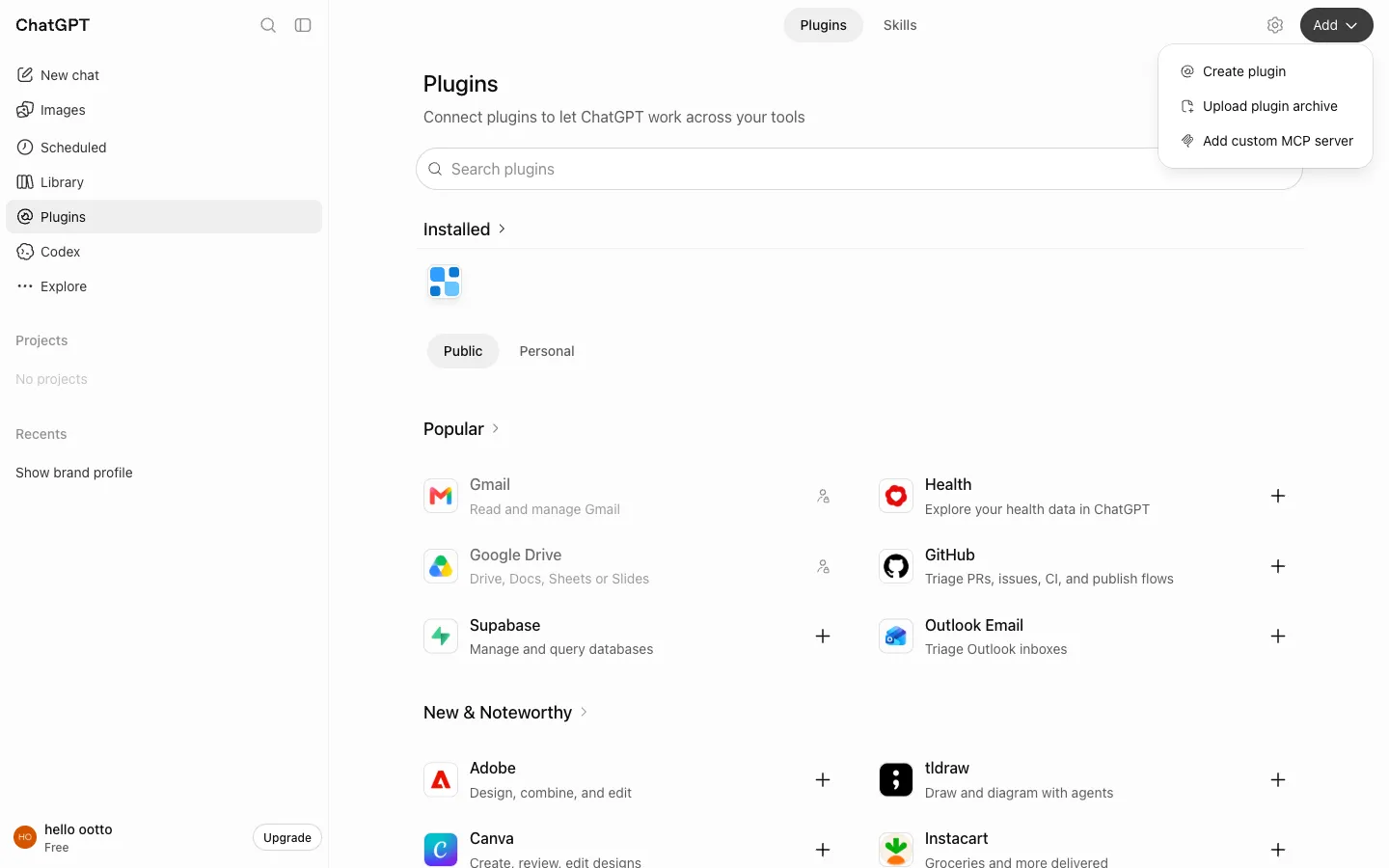1389x868 pixels.
Task: Click the Google Drive account access icon
Action: point(823,566)
